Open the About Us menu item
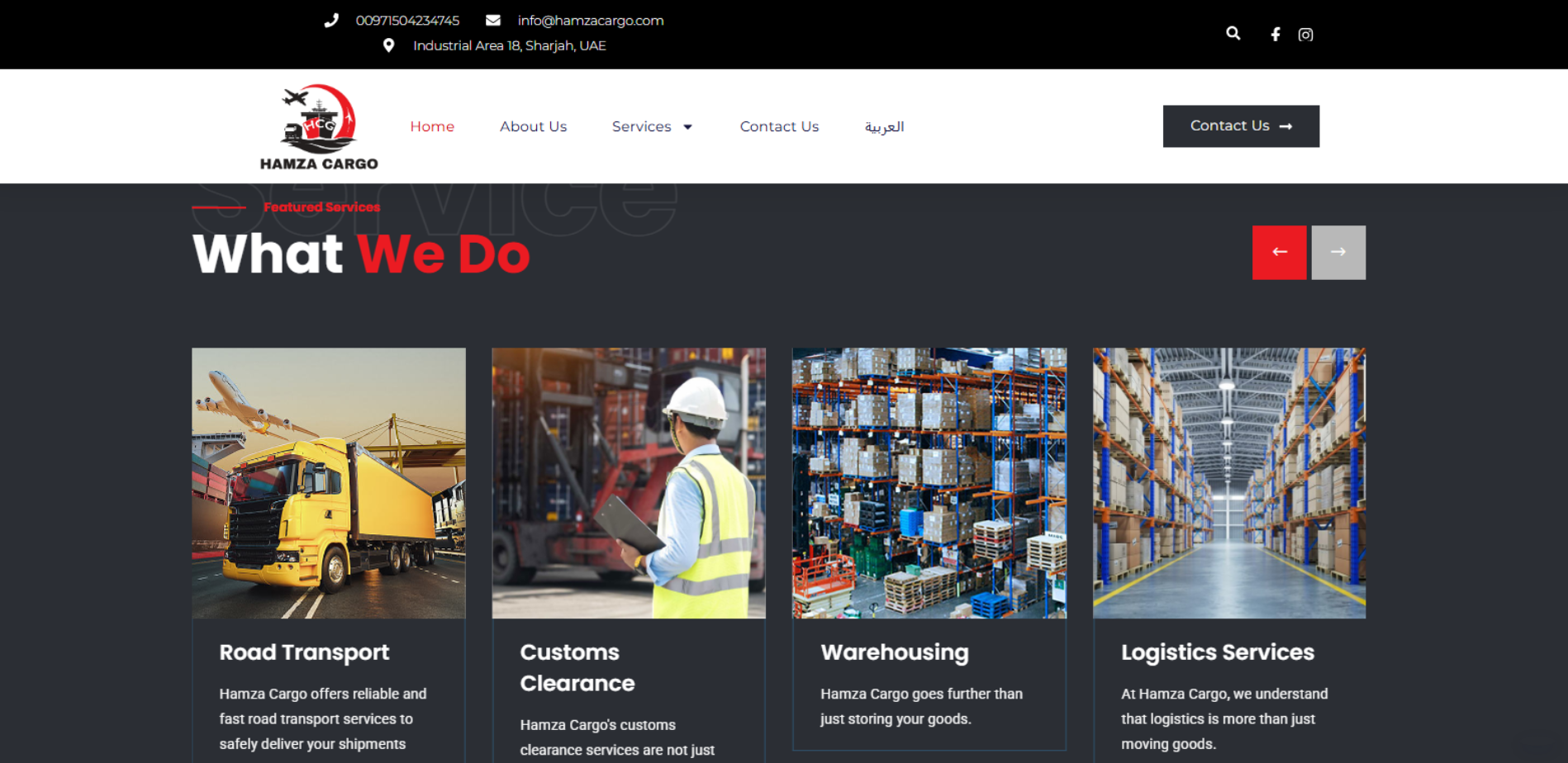Screen dimensions: 1568x763 coord(533,126)
